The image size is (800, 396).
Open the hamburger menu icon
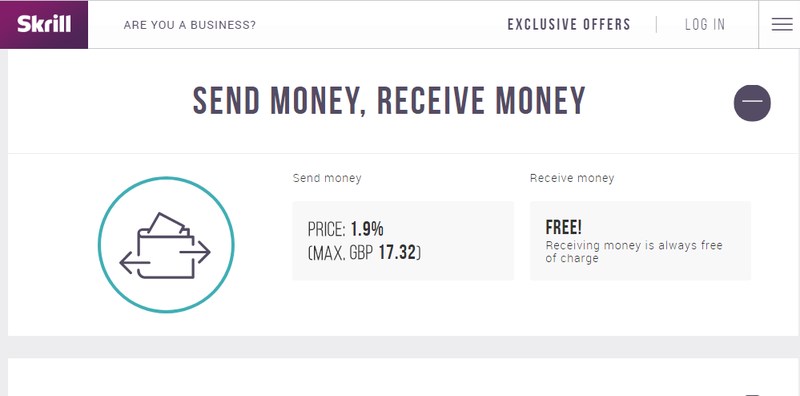[782, 24]
